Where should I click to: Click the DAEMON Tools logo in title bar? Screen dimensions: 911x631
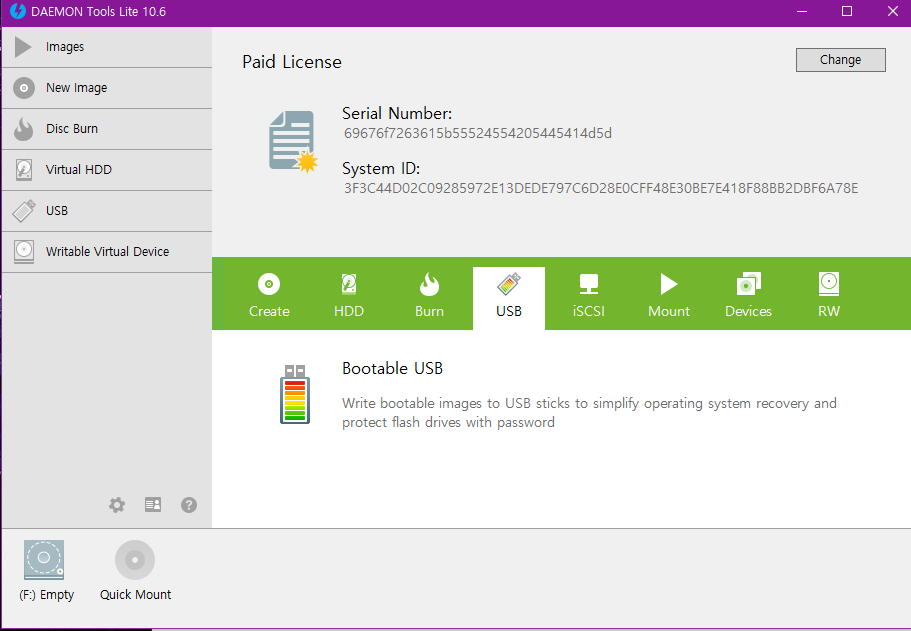18,11
